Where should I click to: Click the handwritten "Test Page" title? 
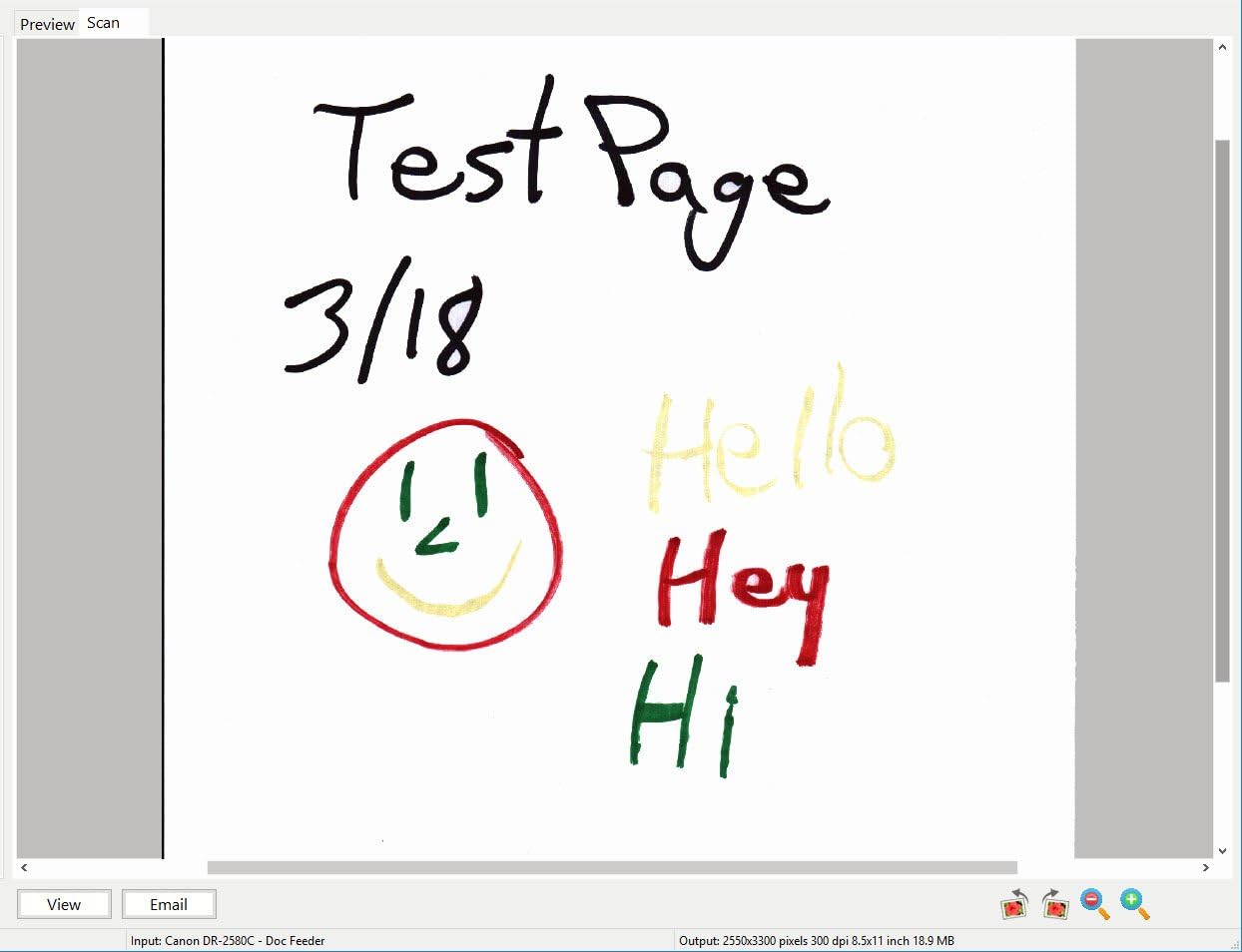coord(569,160)
